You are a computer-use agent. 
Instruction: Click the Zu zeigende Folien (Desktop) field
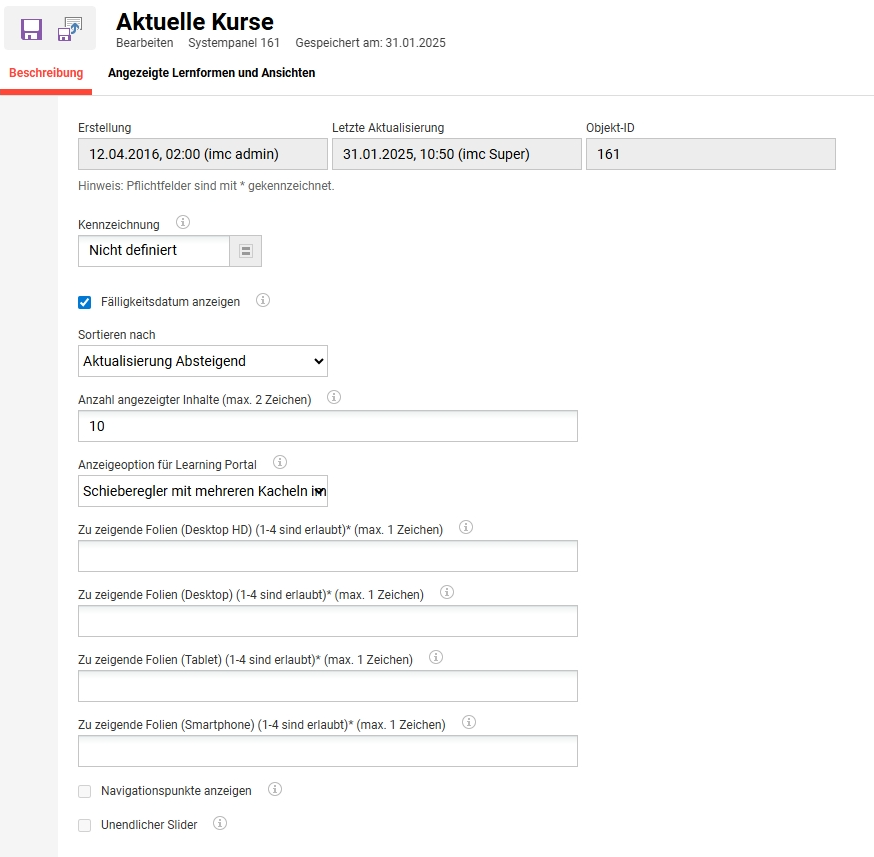pos(328,621)
